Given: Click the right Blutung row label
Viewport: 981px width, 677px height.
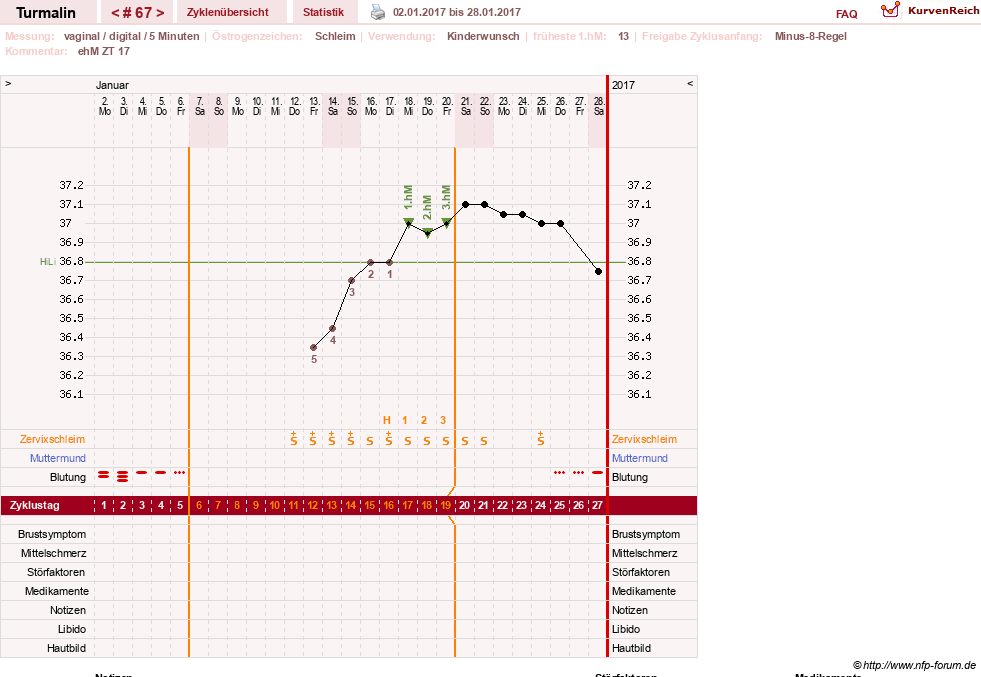Looking at the screenshot, I should pyautogui.click(x=630, y=477).
